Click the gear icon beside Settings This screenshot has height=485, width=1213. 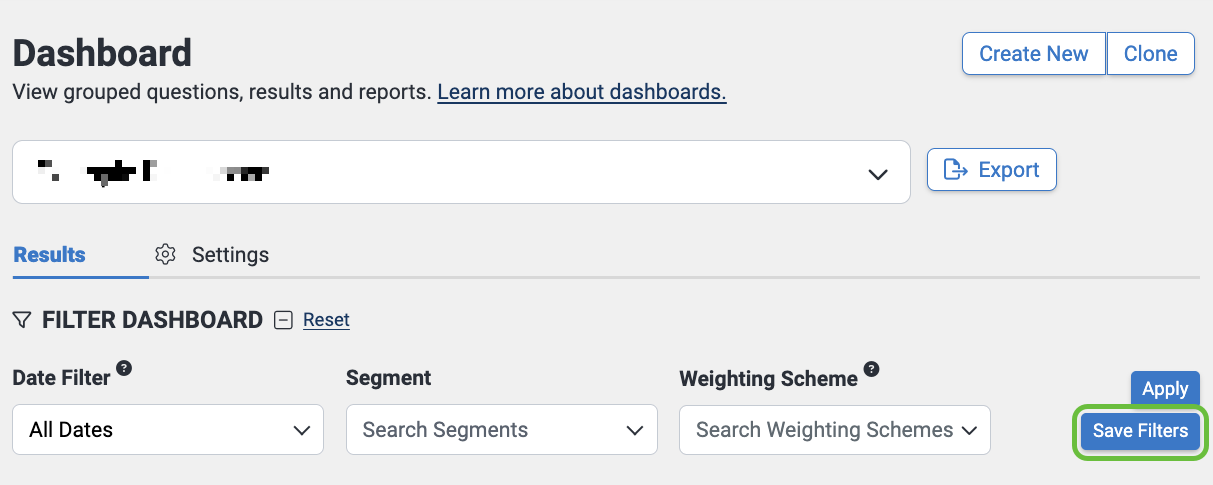tap(166, 254)
